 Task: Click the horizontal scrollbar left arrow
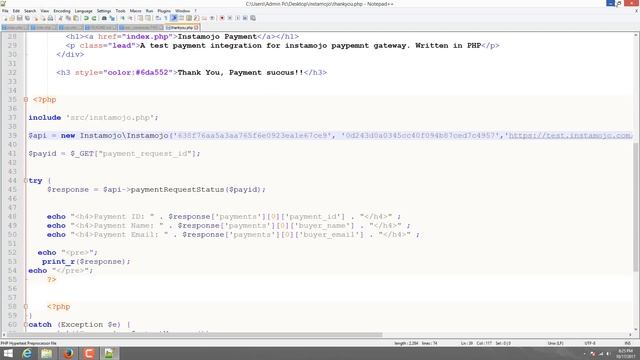click(x=4, y=335)
